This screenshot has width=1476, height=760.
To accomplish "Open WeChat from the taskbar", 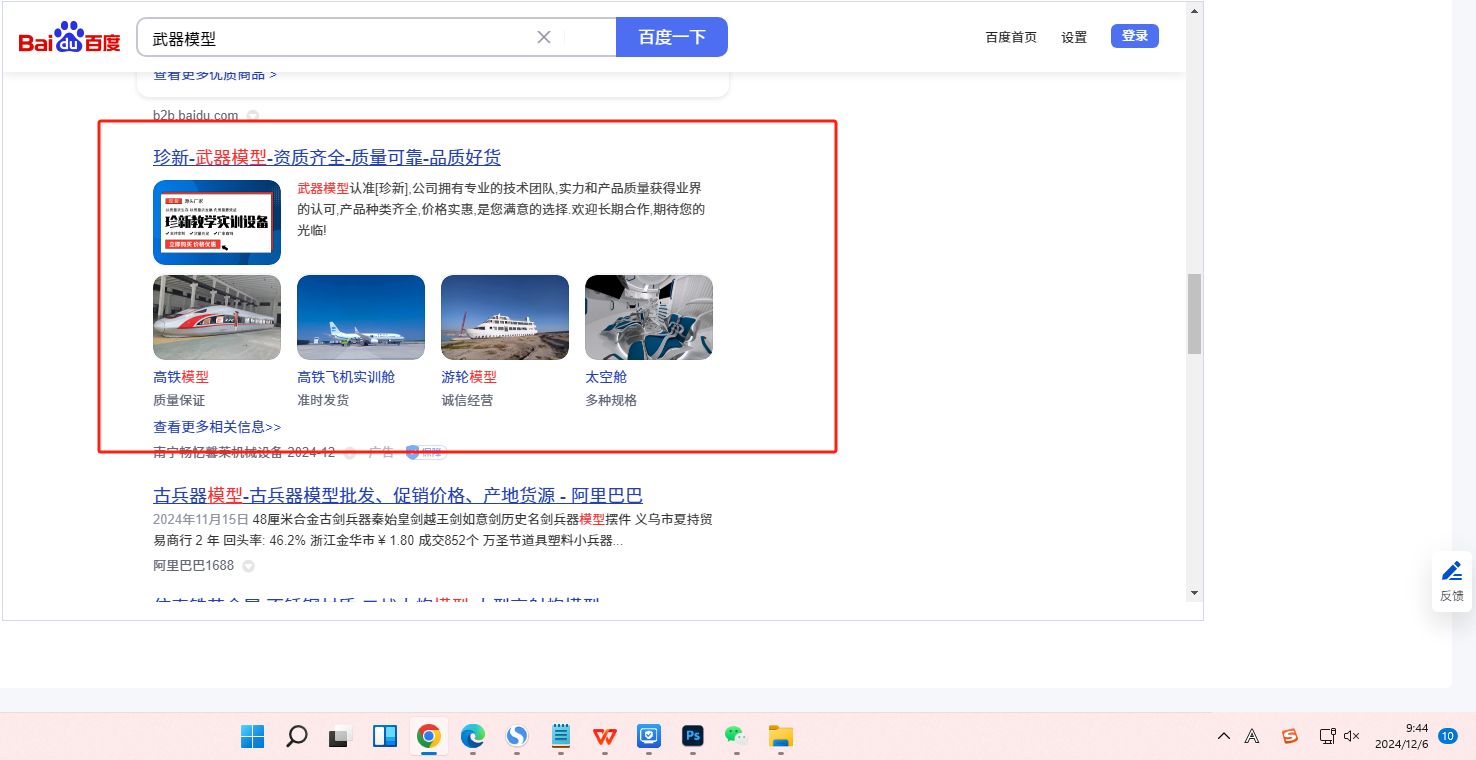I will [x=737, y=737].
